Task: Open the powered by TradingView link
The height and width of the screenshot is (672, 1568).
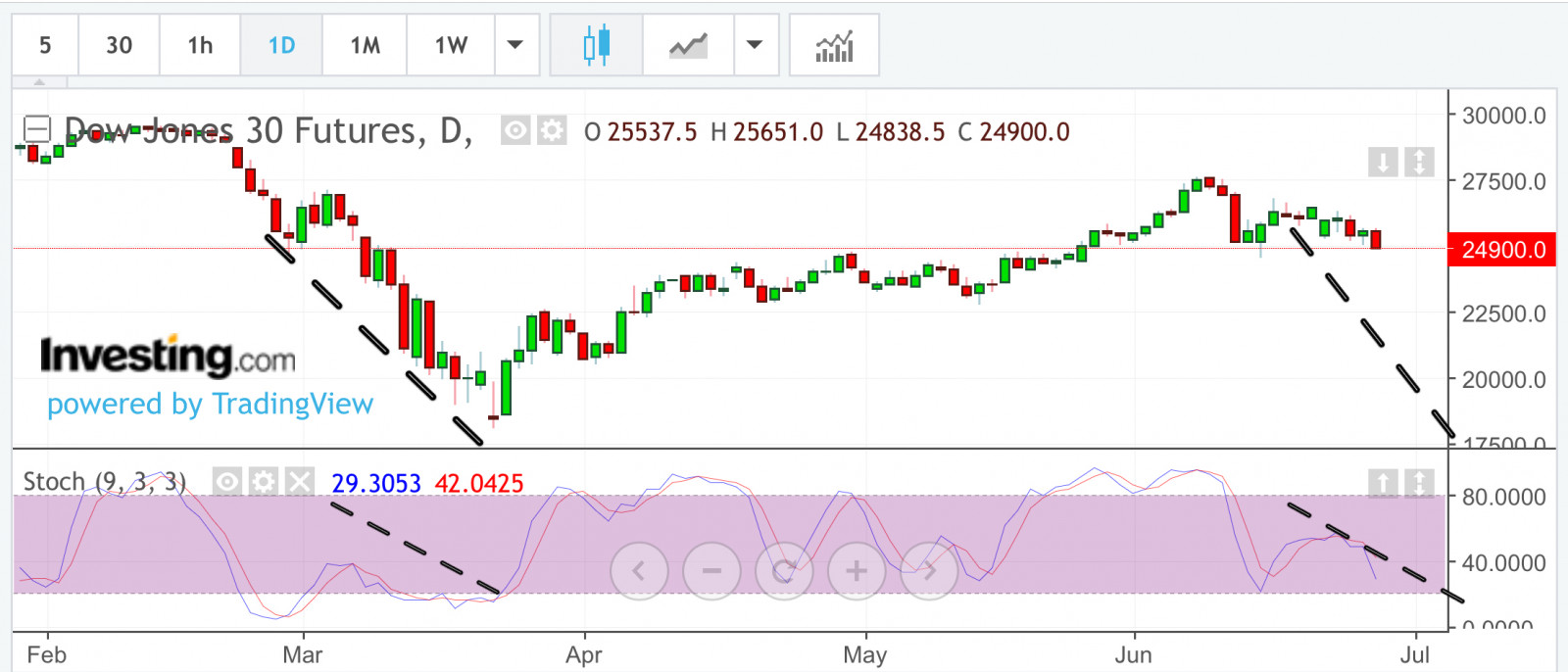Action: 210,404
